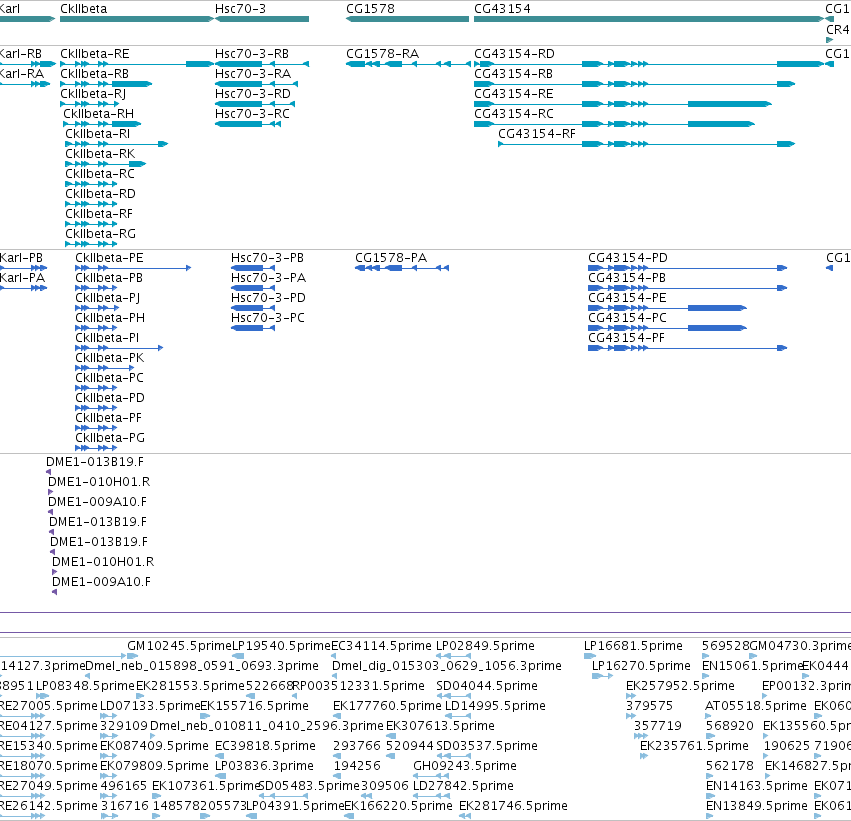Select transcript label Hsc70-3-RD

pos(253,94)
